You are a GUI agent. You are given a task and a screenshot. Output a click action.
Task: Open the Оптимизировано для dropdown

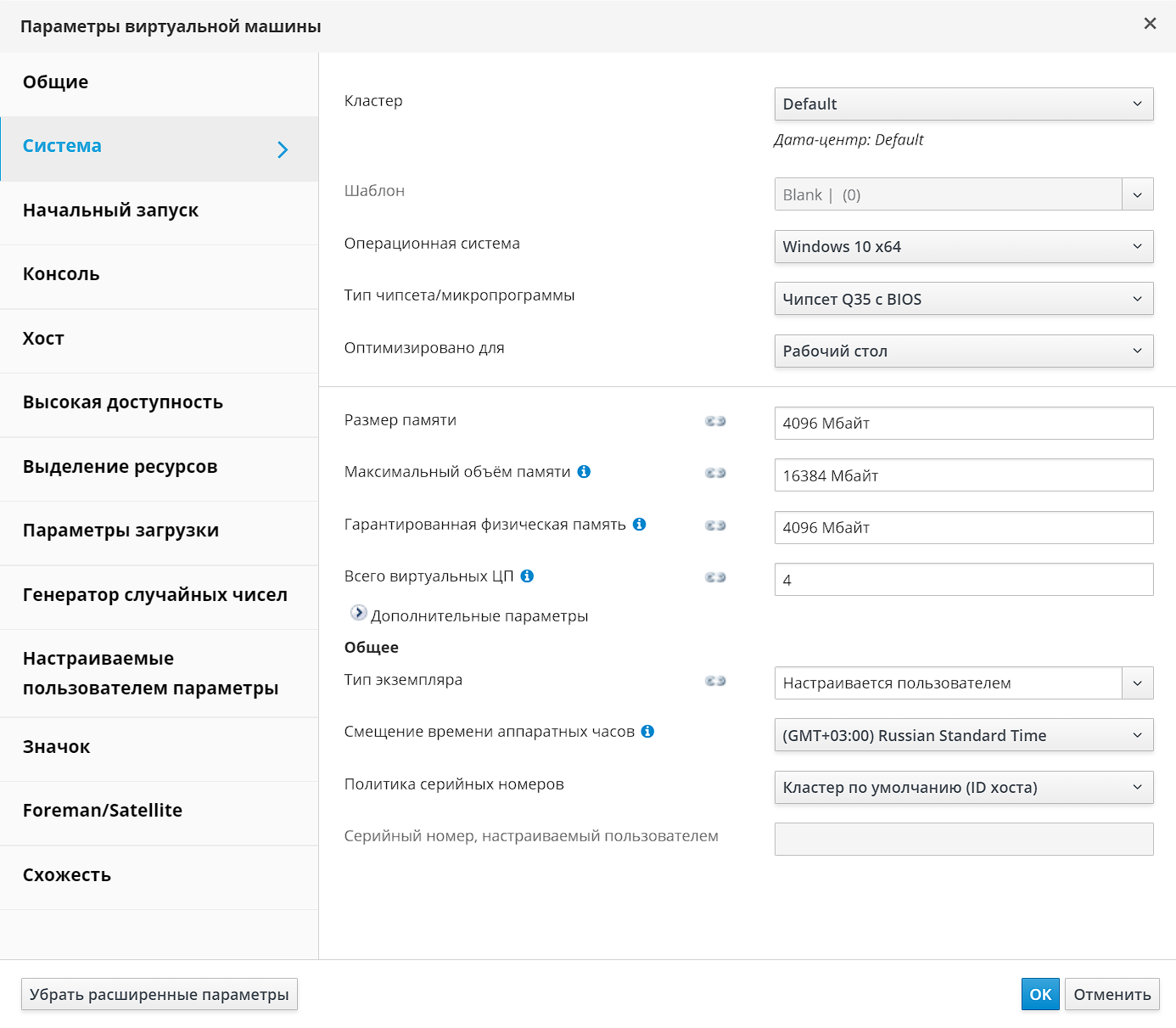click(x=963, y=351)
